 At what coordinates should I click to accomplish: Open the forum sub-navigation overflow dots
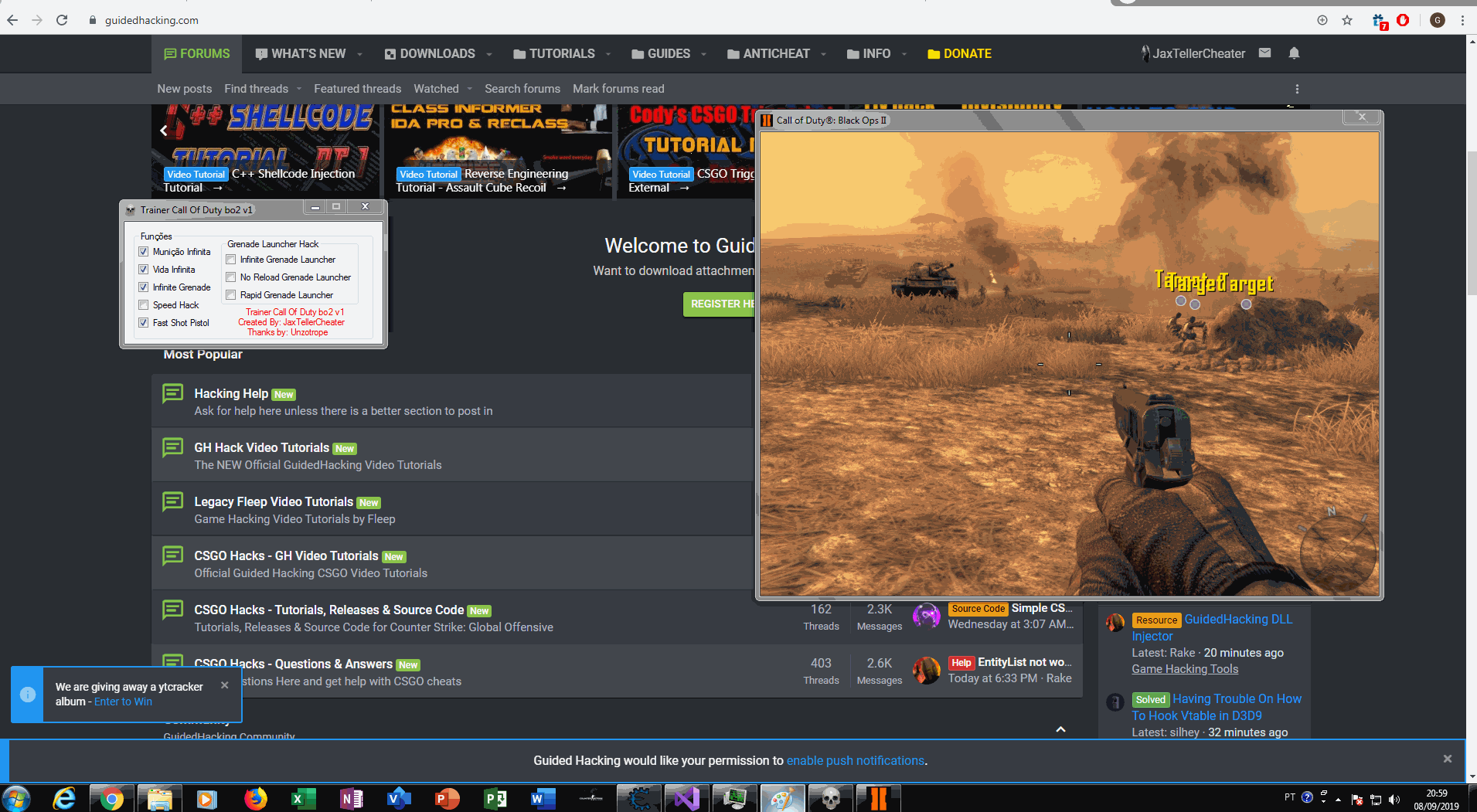(x=1297, y=89)
